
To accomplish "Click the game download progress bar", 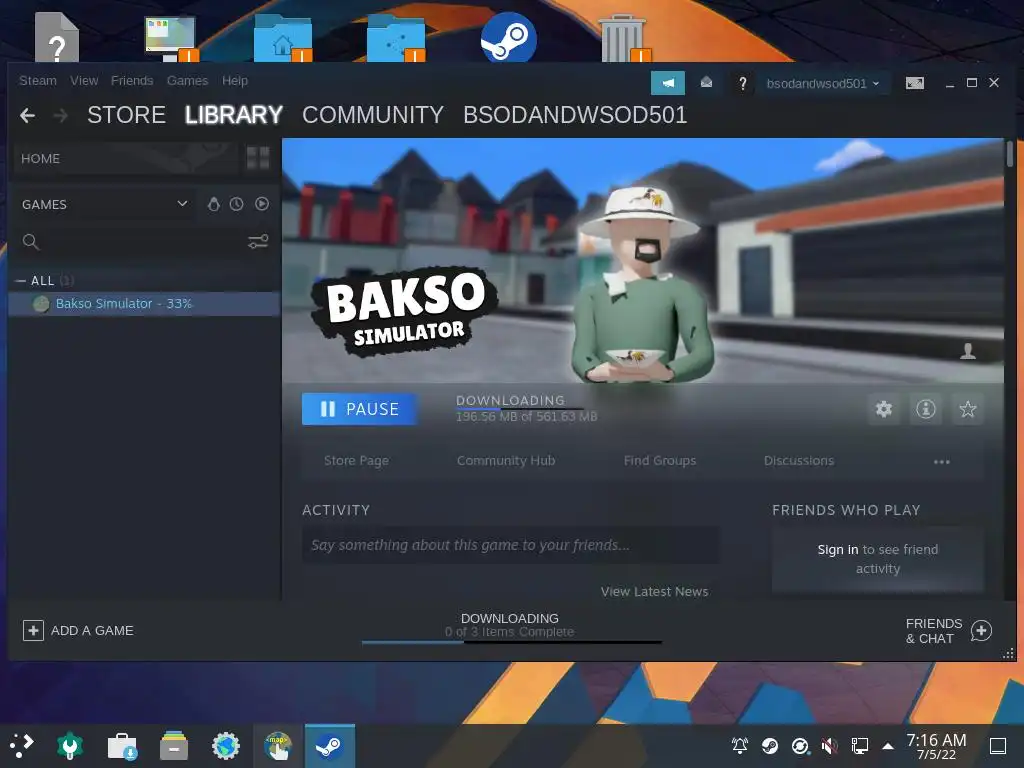I will 520,409.
